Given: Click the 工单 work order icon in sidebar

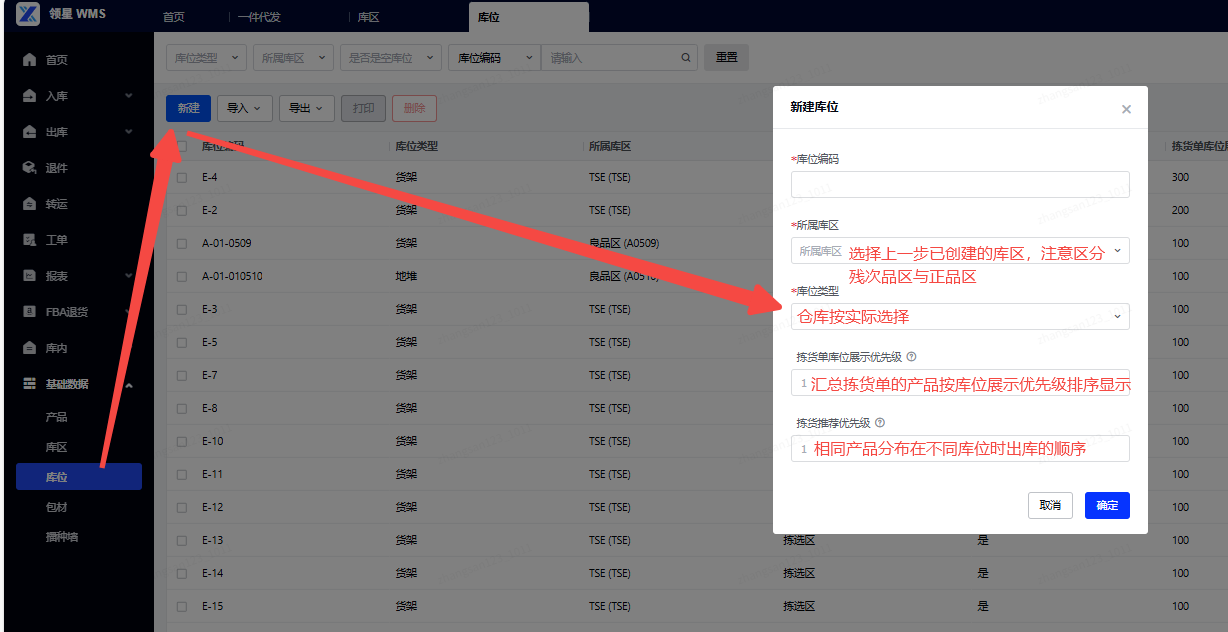Looking at the screenshot, I should tap(29, 240).
